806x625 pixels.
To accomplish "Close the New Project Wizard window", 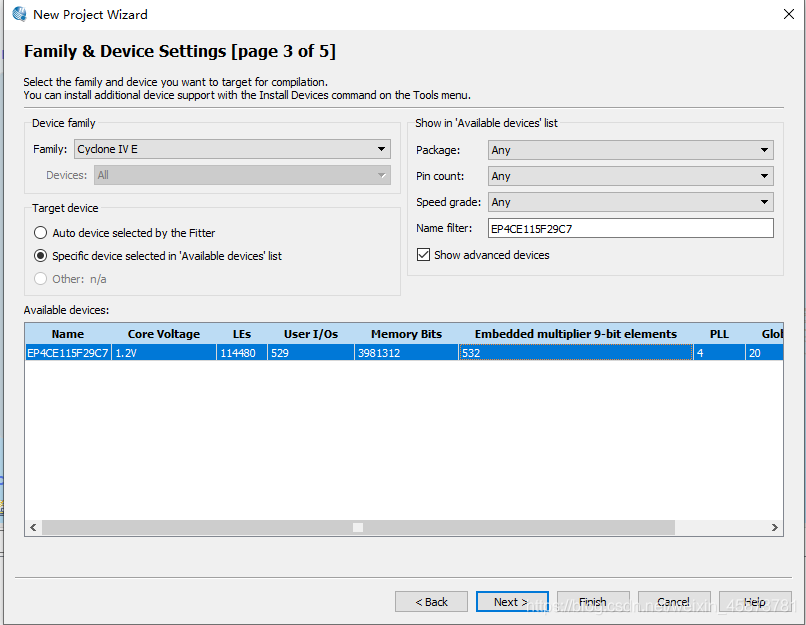I will [789, 14].
